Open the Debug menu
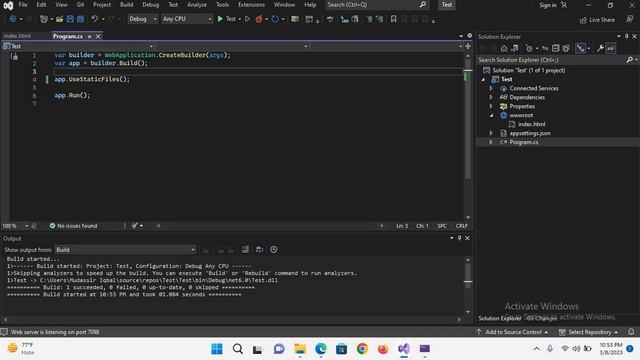Screen dimensions: 640x360 coord(151,4)
